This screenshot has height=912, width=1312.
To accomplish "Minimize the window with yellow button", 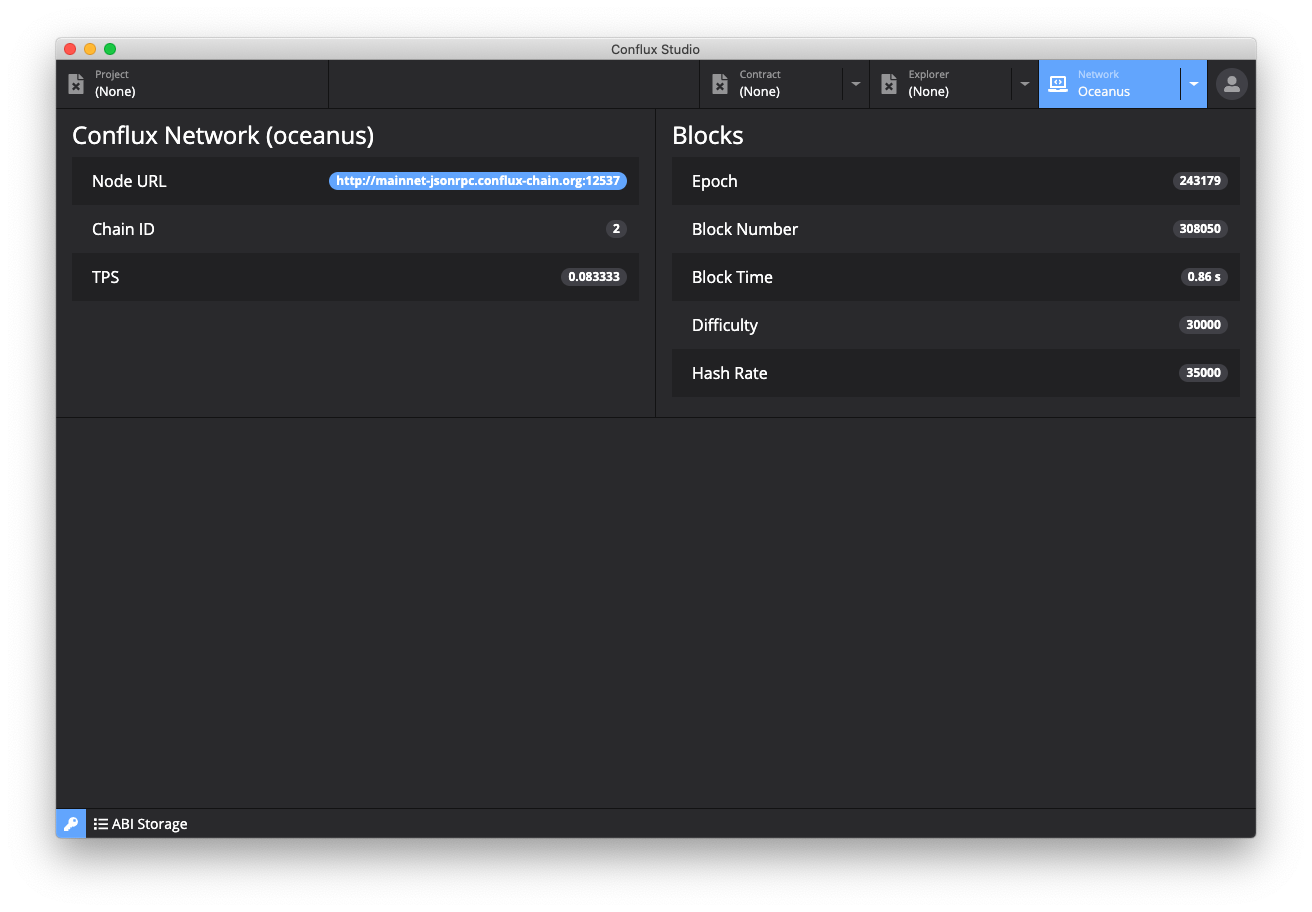I will (x=90, y=49).
